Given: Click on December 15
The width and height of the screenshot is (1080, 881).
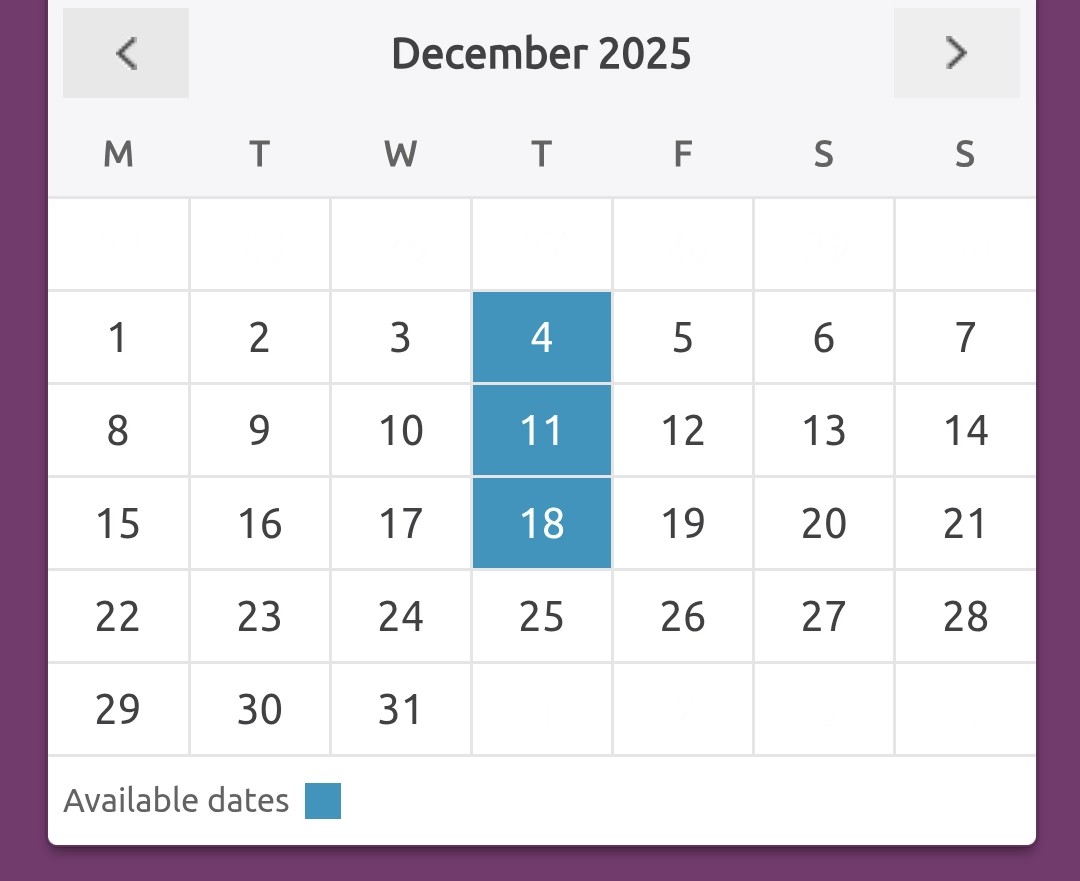Looking at the screenshot, I should click(118, 524).
